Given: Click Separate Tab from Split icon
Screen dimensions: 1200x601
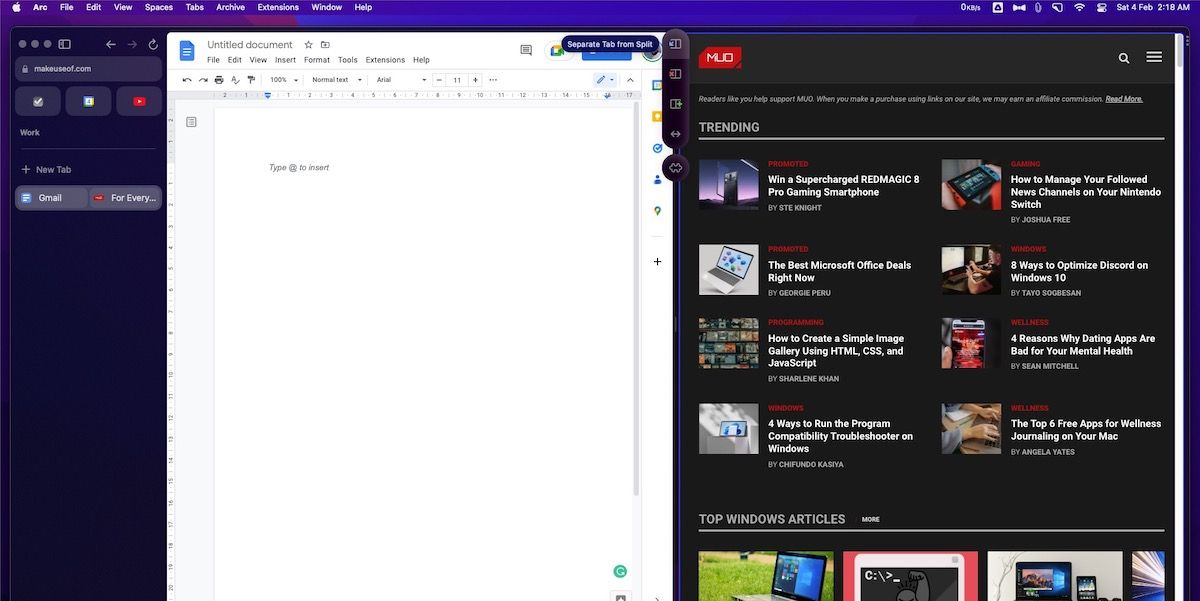Looking at the screenshot, I should 675,44.
